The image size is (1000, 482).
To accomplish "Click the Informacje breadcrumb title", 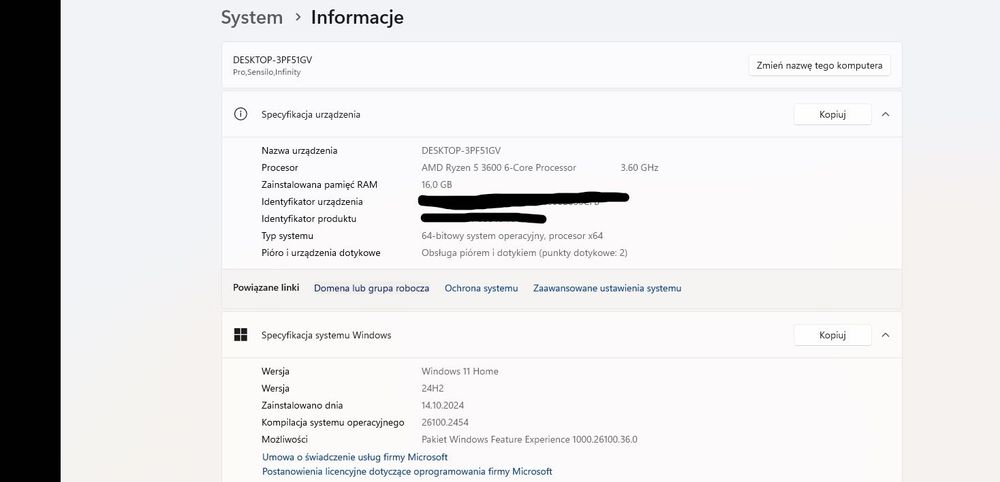I will (357, 17).
